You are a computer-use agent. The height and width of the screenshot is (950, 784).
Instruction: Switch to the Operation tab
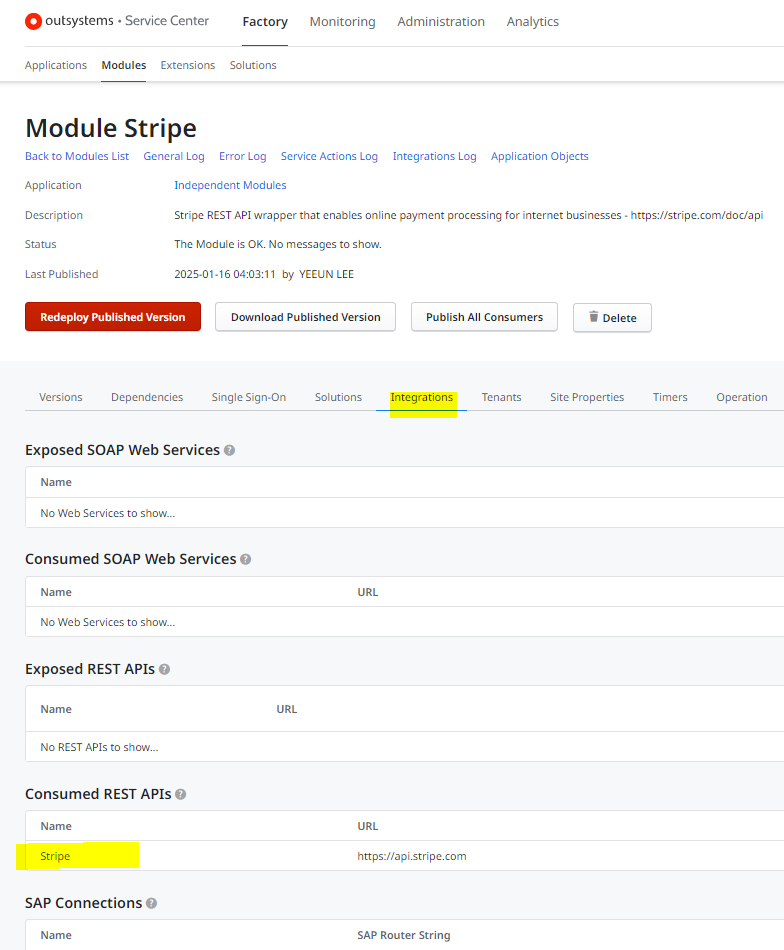point(742,397)
